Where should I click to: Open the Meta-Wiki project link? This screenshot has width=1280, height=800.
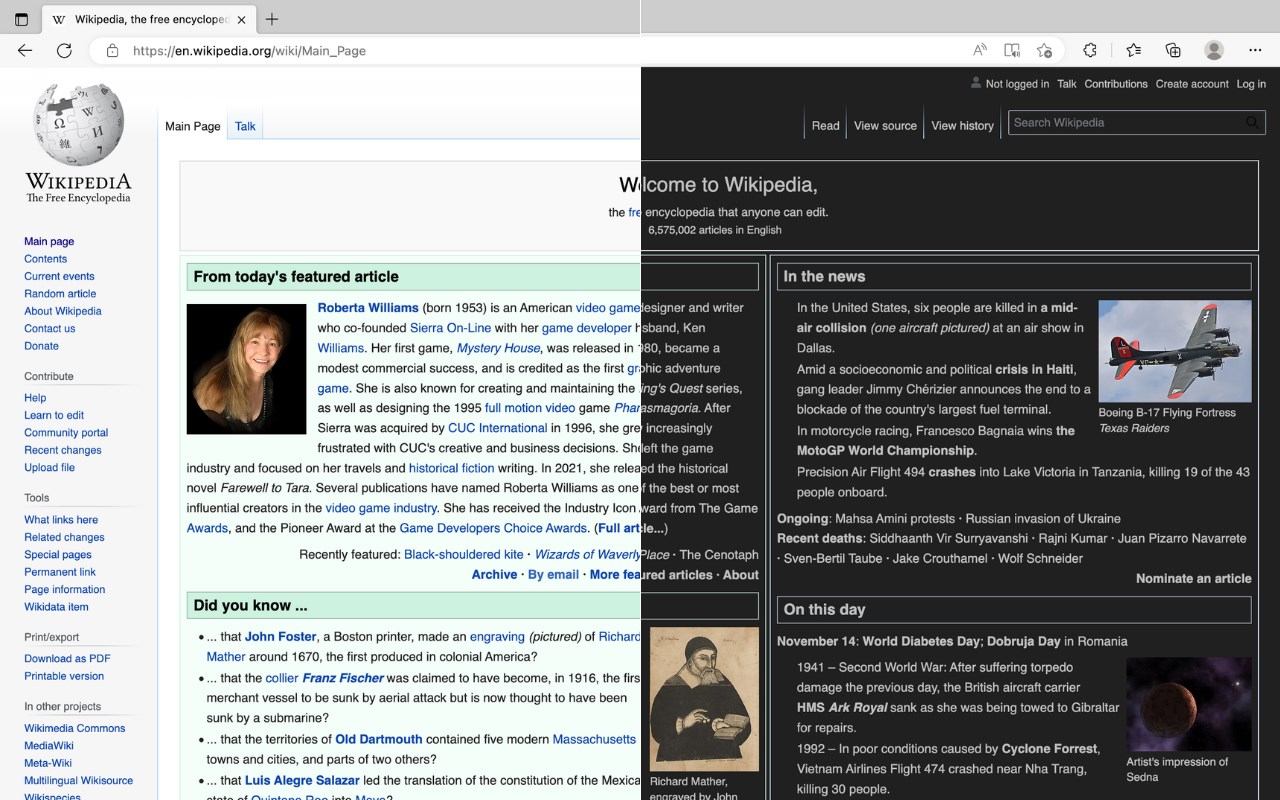pyautogui.click(x=49, y=763)
